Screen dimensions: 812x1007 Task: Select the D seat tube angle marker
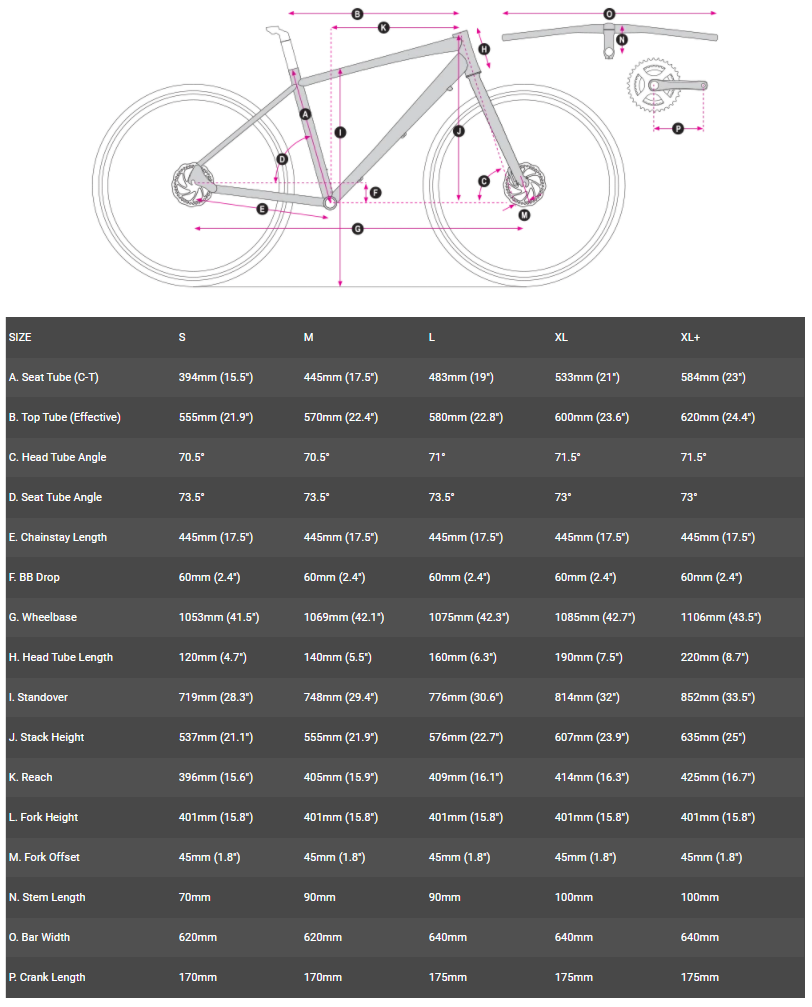coord(282,159)
